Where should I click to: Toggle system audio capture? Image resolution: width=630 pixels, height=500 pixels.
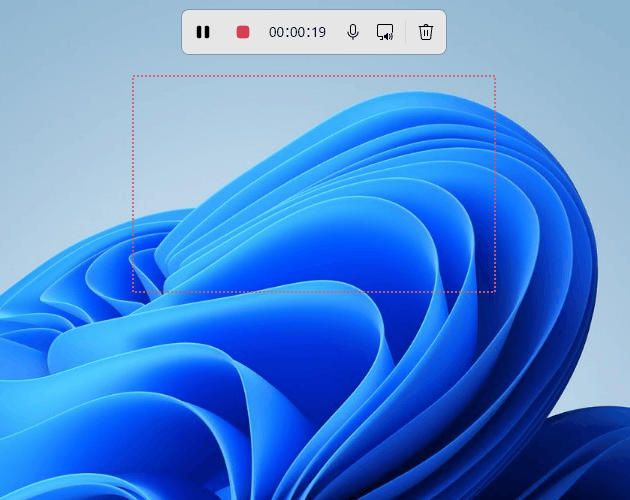(x=385, y=32)
